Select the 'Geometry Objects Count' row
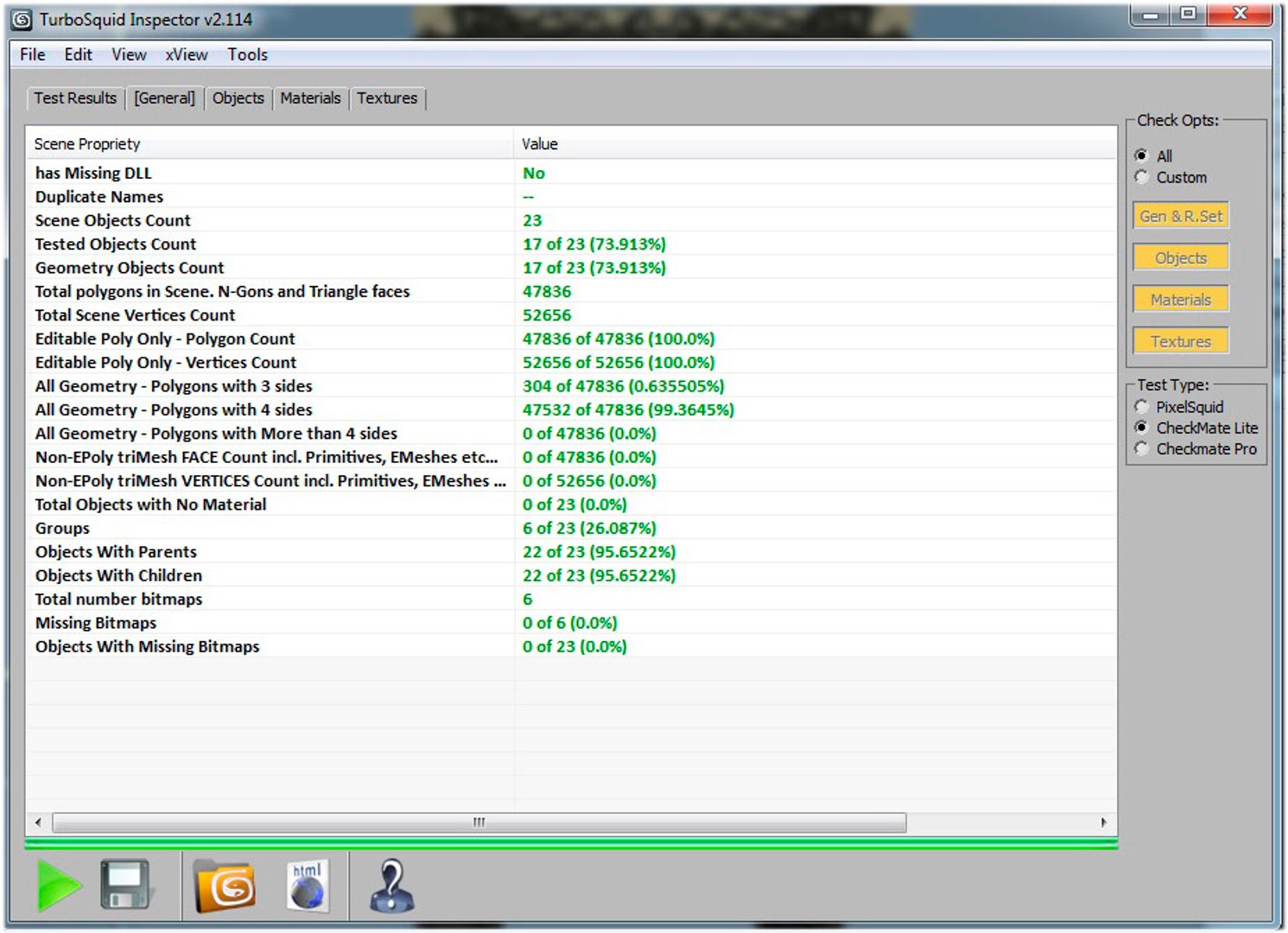 pyautogui.click(x=571, y=268)
